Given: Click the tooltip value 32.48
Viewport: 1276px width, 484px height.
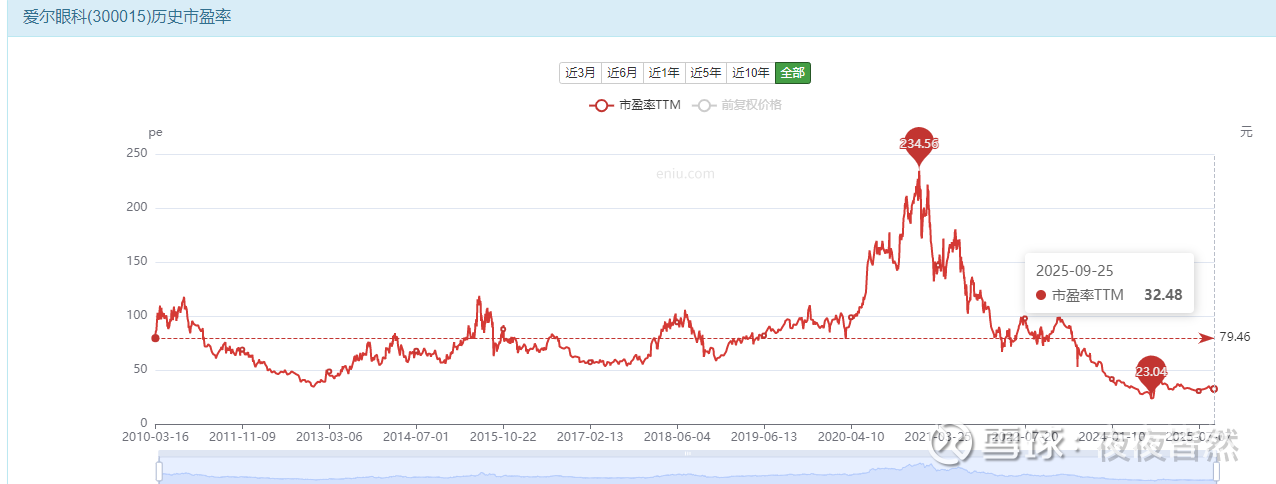Looking at the screenshot, I should pos(1163,295).
